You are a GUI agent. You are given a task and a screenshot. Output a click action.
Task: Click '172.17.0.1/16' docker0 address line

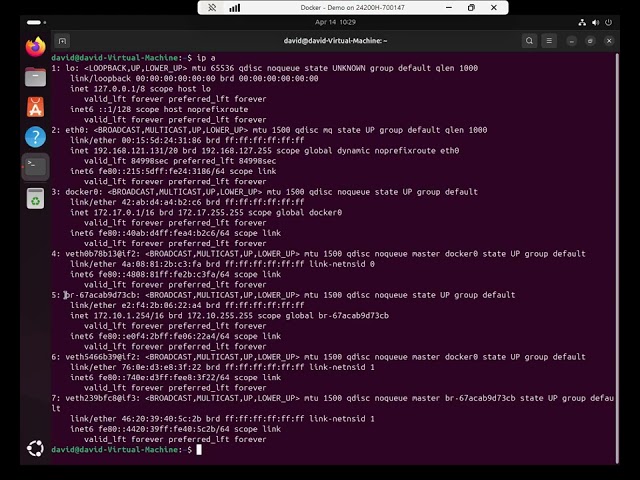click(x=206, y=213)
